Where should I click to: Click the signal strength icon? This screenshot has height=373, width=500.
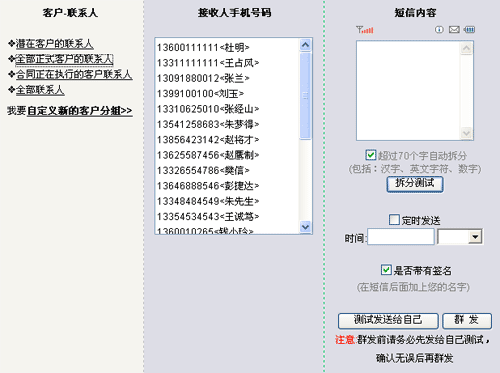tap(365, 30)
